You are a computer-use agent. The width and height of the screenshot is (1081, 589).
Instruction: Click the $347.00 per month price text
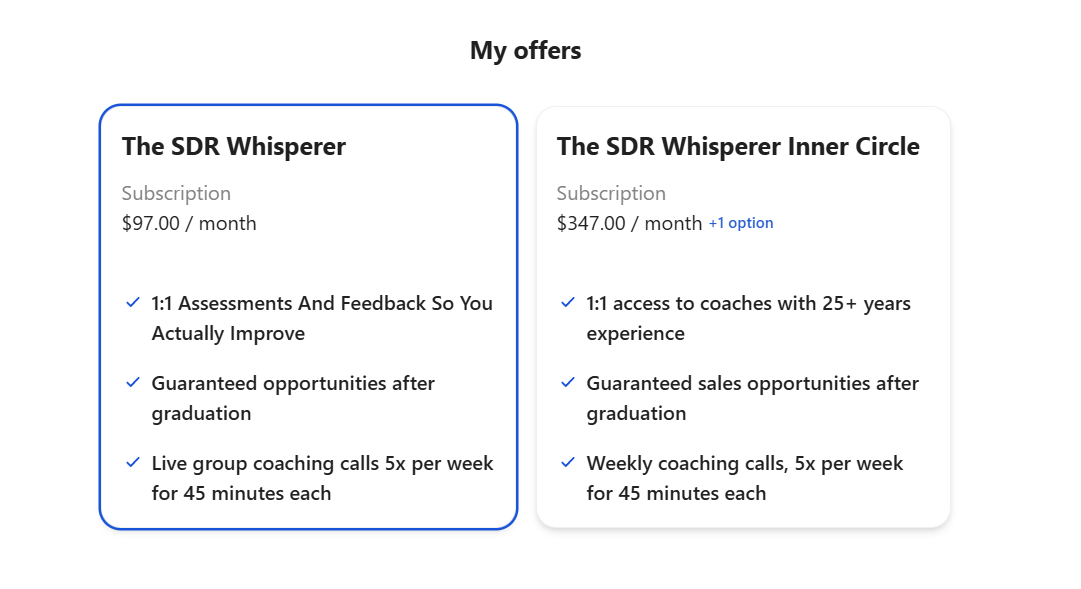[x=629, y=223]
